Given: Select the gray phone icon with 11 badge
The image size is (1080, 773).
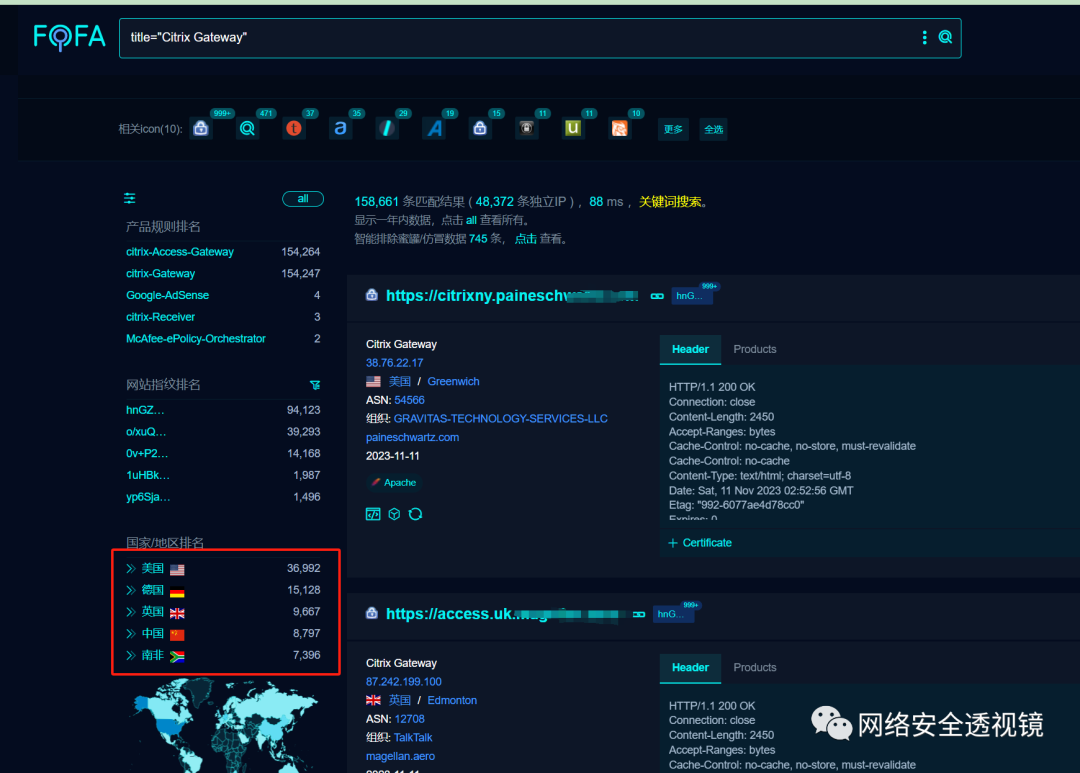Looking at the screenshot, I should pyautogui.click(x=526, y=128).
